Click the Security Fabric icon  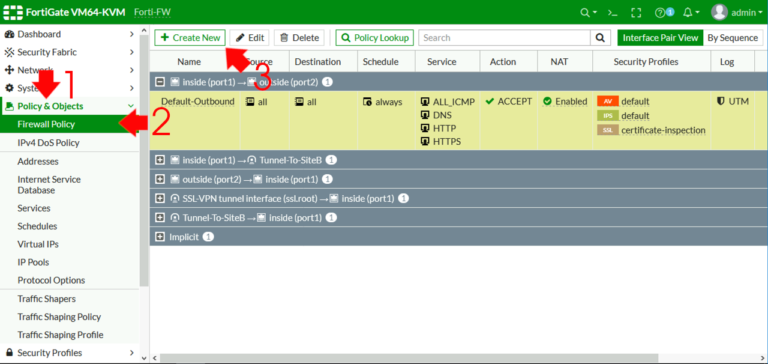[9, 52]
